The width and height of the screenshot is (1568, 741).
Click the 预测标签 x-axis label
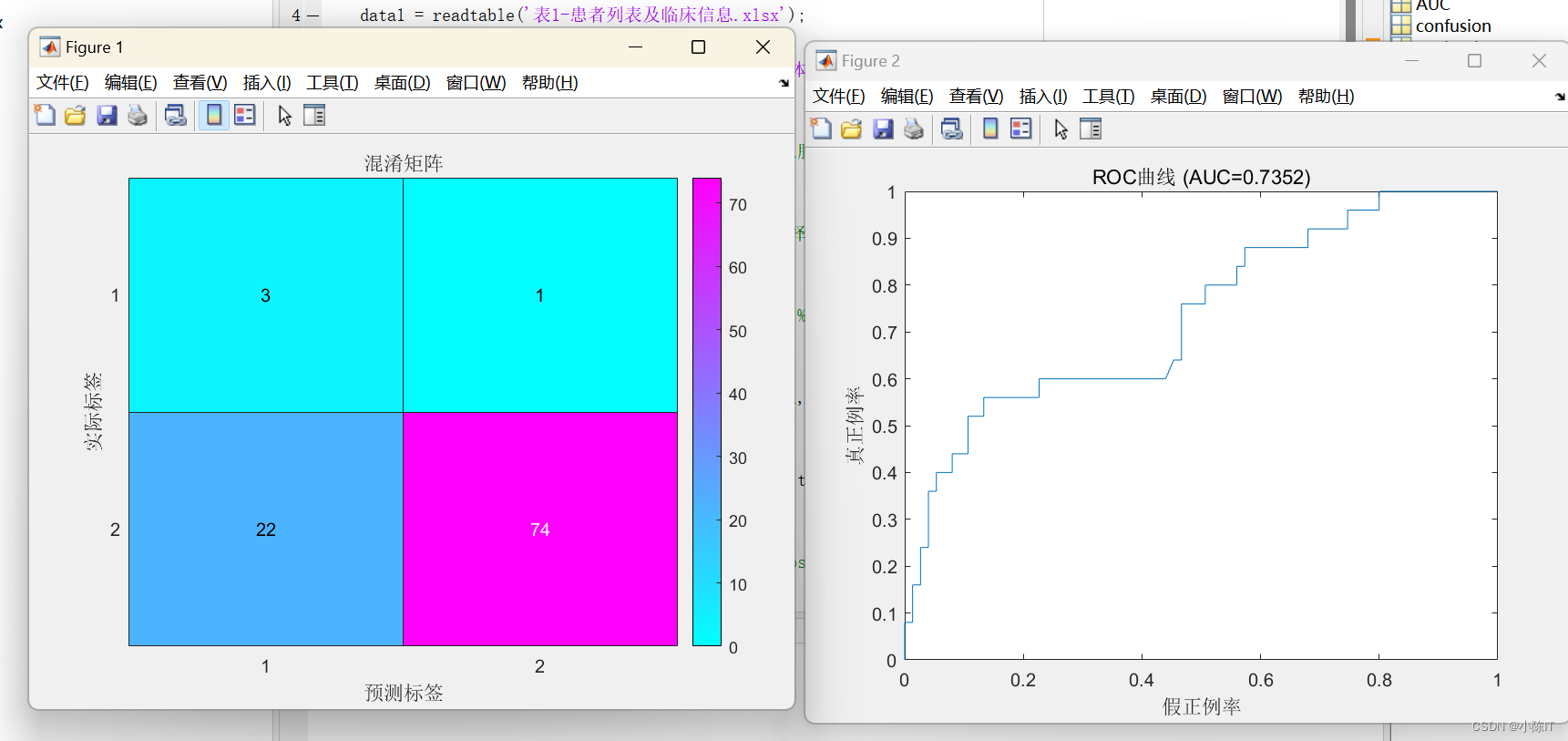coord(404,693)
